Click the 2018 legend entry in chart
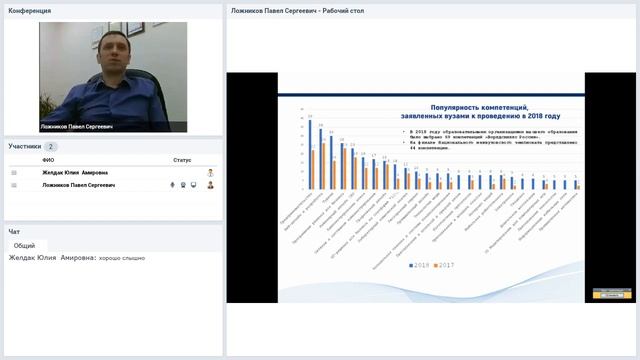Screen dimensions: 640x360 [x=419, y=265]
